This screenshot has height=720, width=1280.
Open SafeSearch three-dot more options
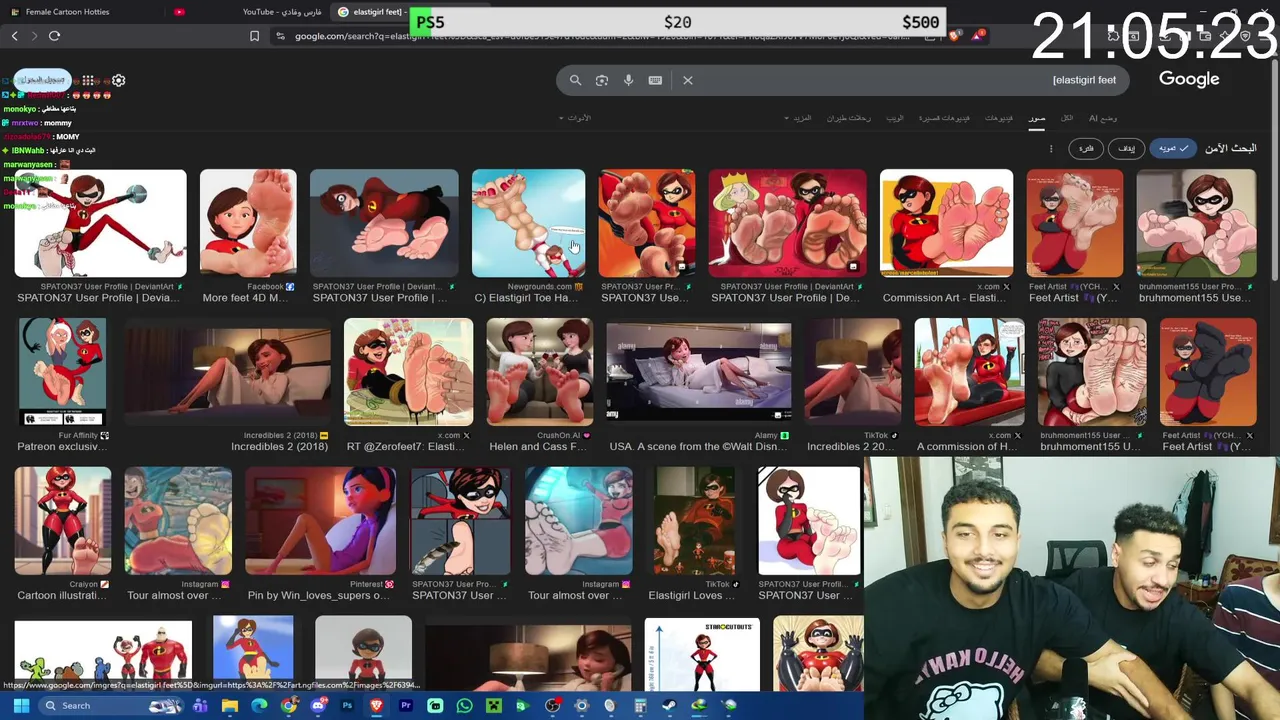pyautogui.click(x=1050, y=148)
